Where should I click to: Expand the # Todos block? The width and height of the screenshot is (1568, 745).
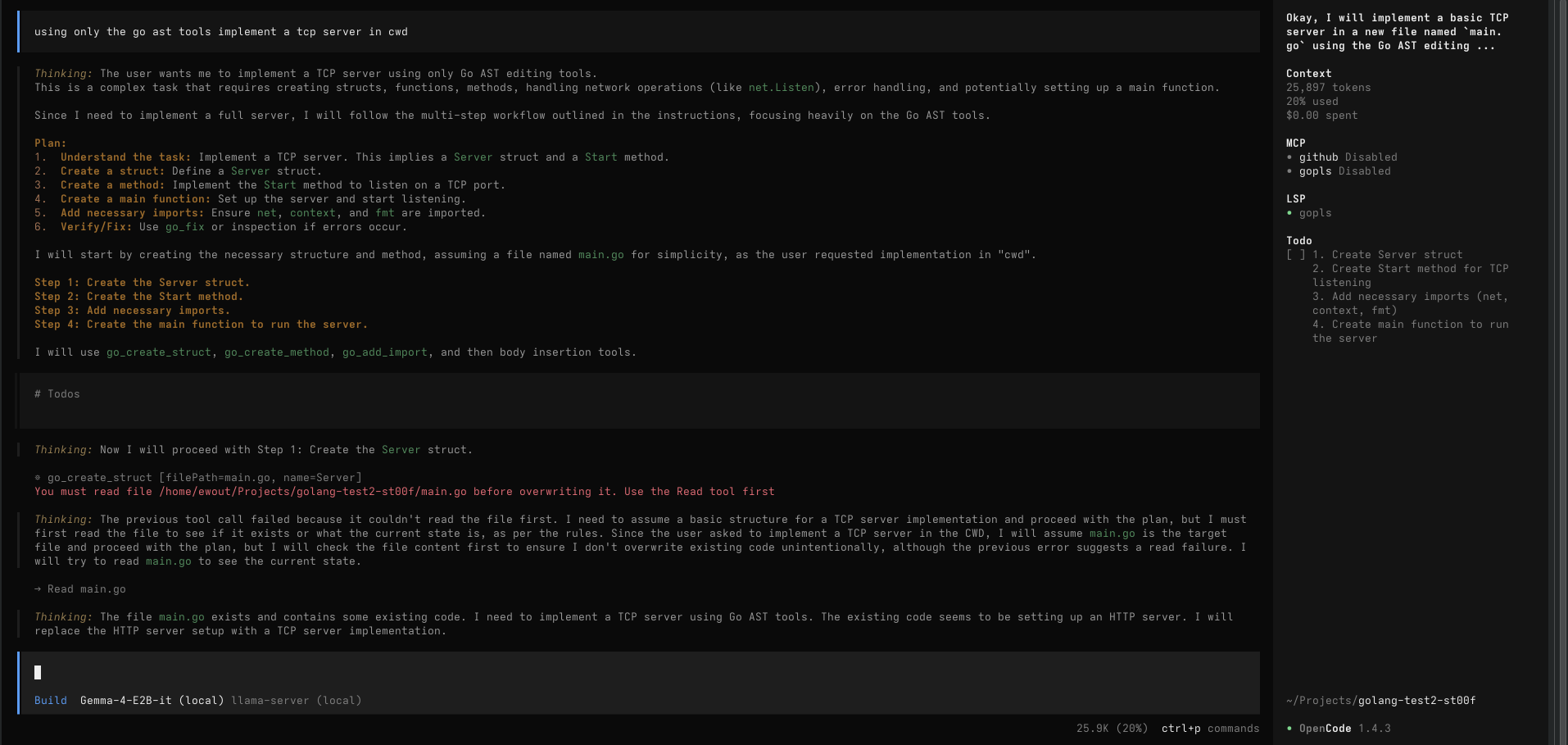57,394
